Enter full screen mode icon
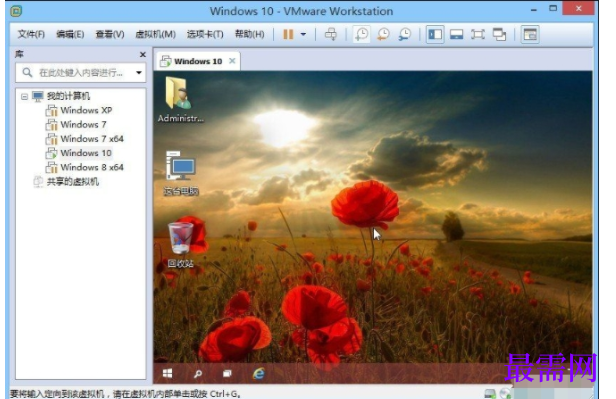The width and height of the screenshot is (616, 399). coord(478,35)
